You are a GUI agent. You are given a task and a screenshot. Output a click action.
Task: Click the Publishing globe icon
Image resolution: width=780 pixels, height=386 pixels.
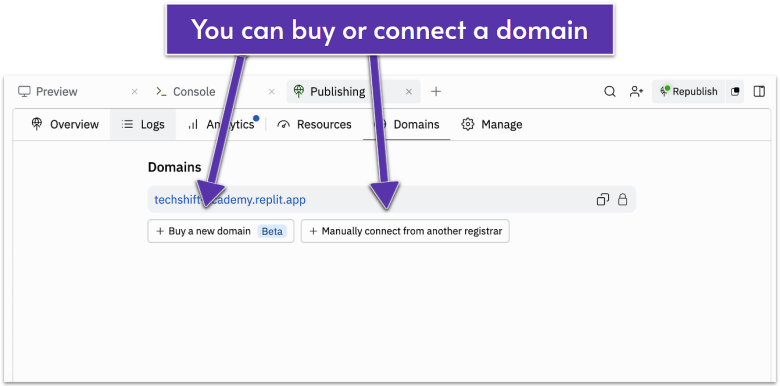click(298, 92)
